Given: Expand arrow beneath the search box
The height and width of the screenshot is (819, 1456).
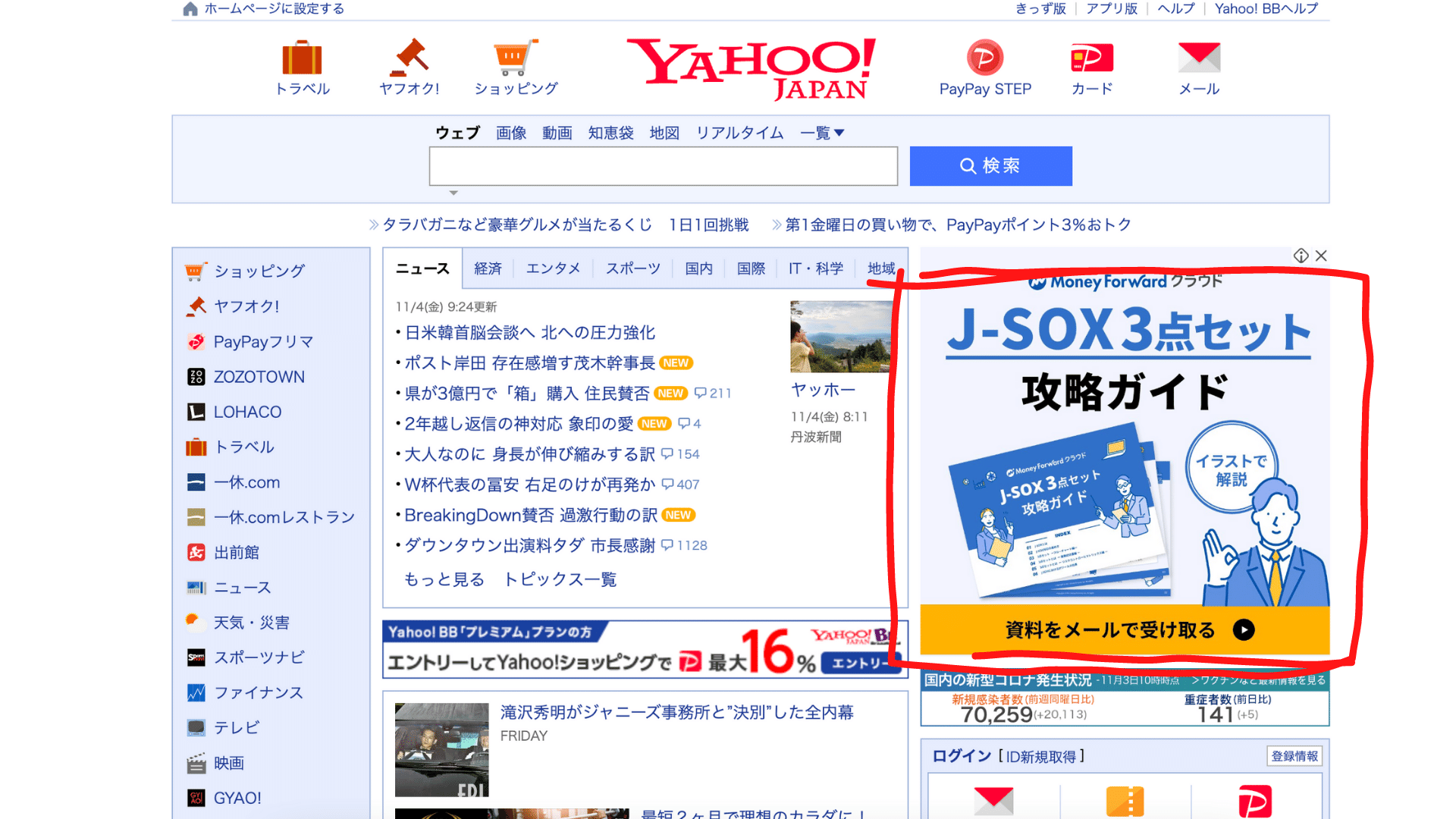Looking at the screenshot, I should point(453,193).
